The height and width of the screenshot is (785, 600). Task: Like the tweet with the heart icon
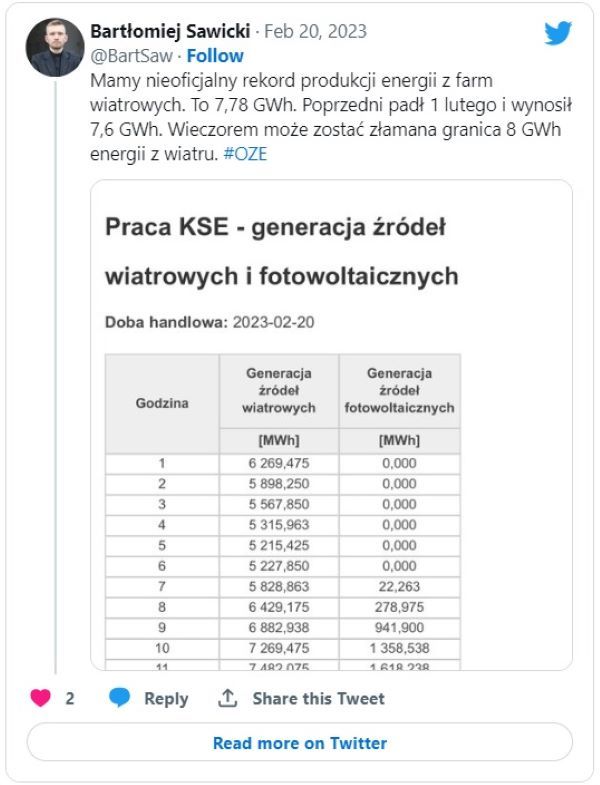pyautogui.click(x=40, y=698)
